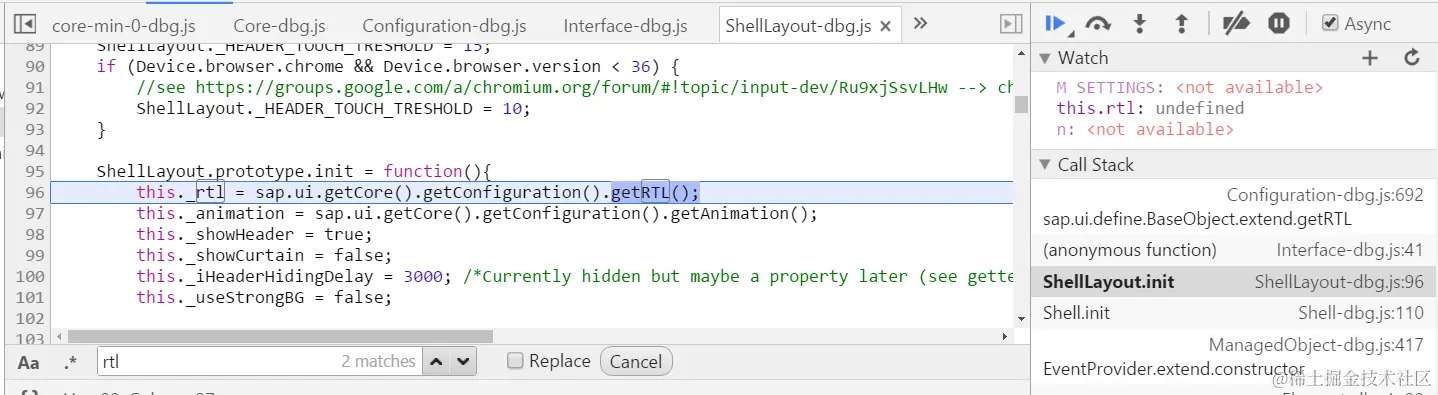Click the horizontal code scrollbar

click(280, 337)
